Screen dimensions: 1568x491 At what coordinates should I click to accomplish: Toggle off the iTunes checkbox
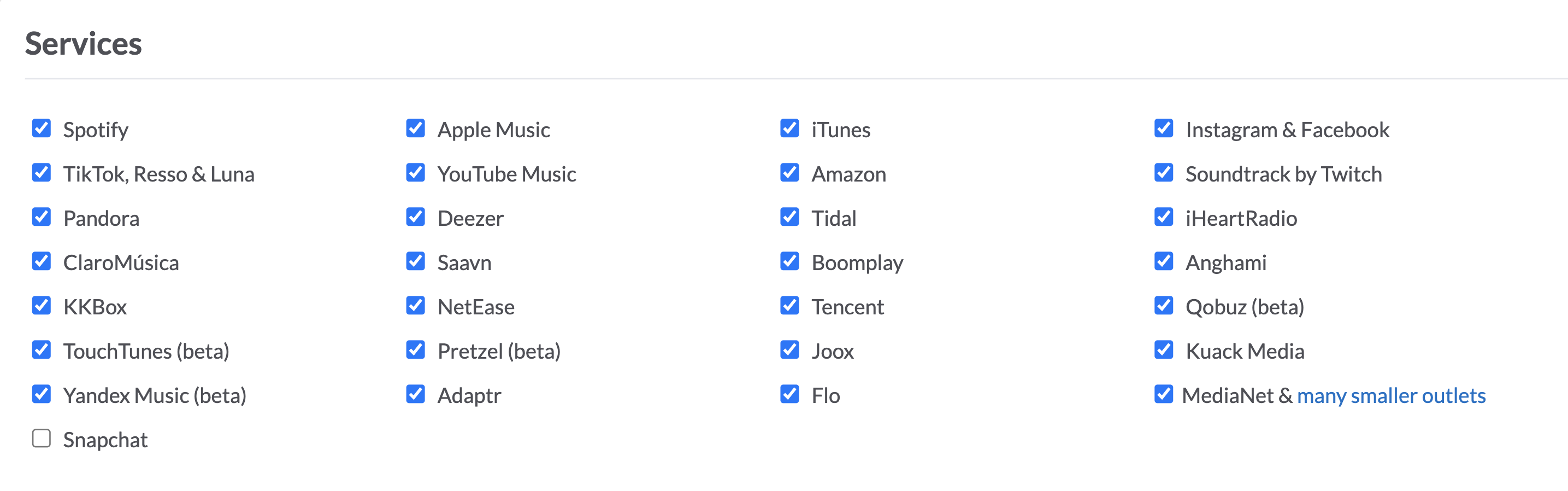789,128
